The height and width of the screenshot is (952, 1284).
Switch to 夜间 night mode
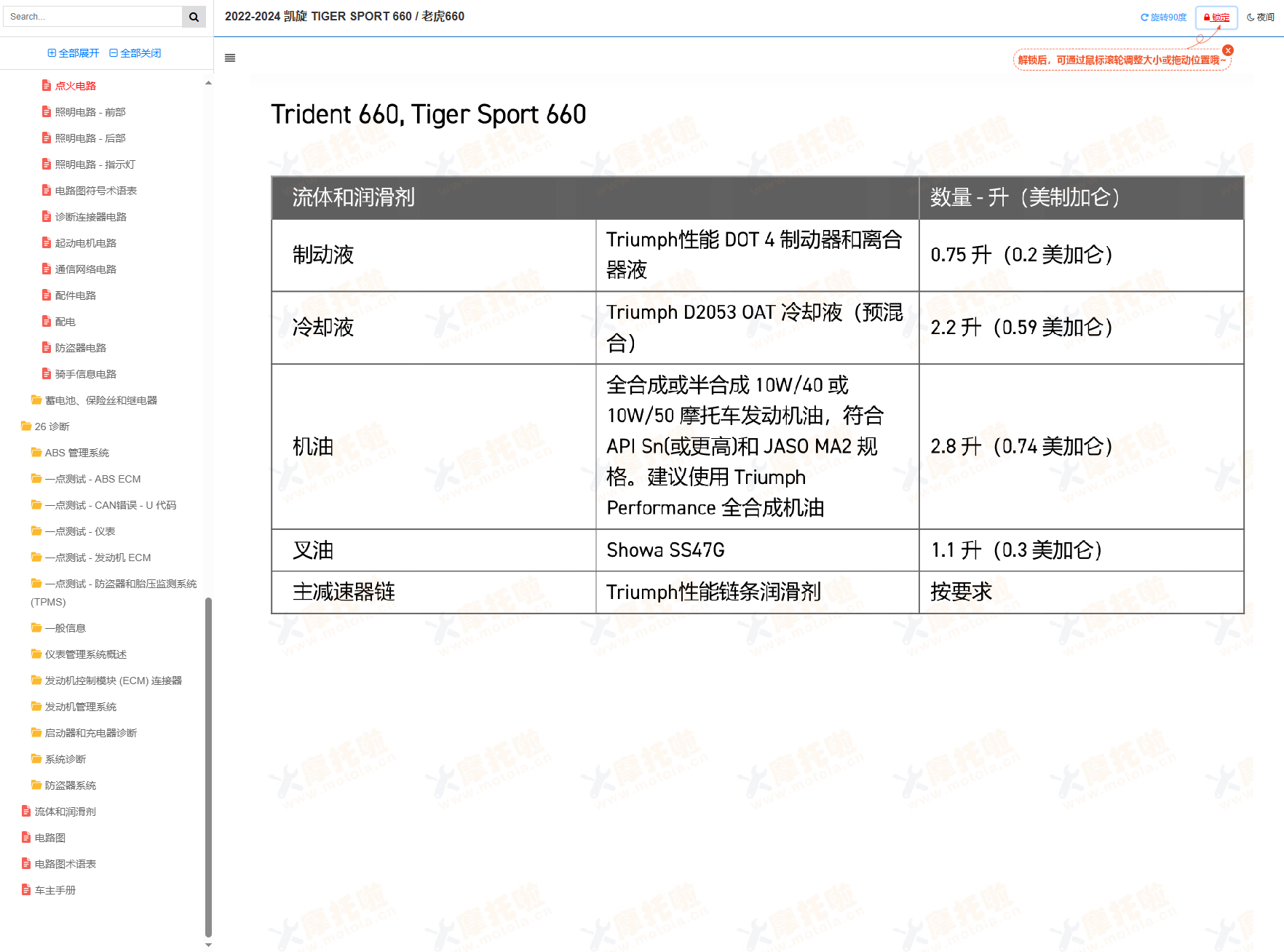1261,17
